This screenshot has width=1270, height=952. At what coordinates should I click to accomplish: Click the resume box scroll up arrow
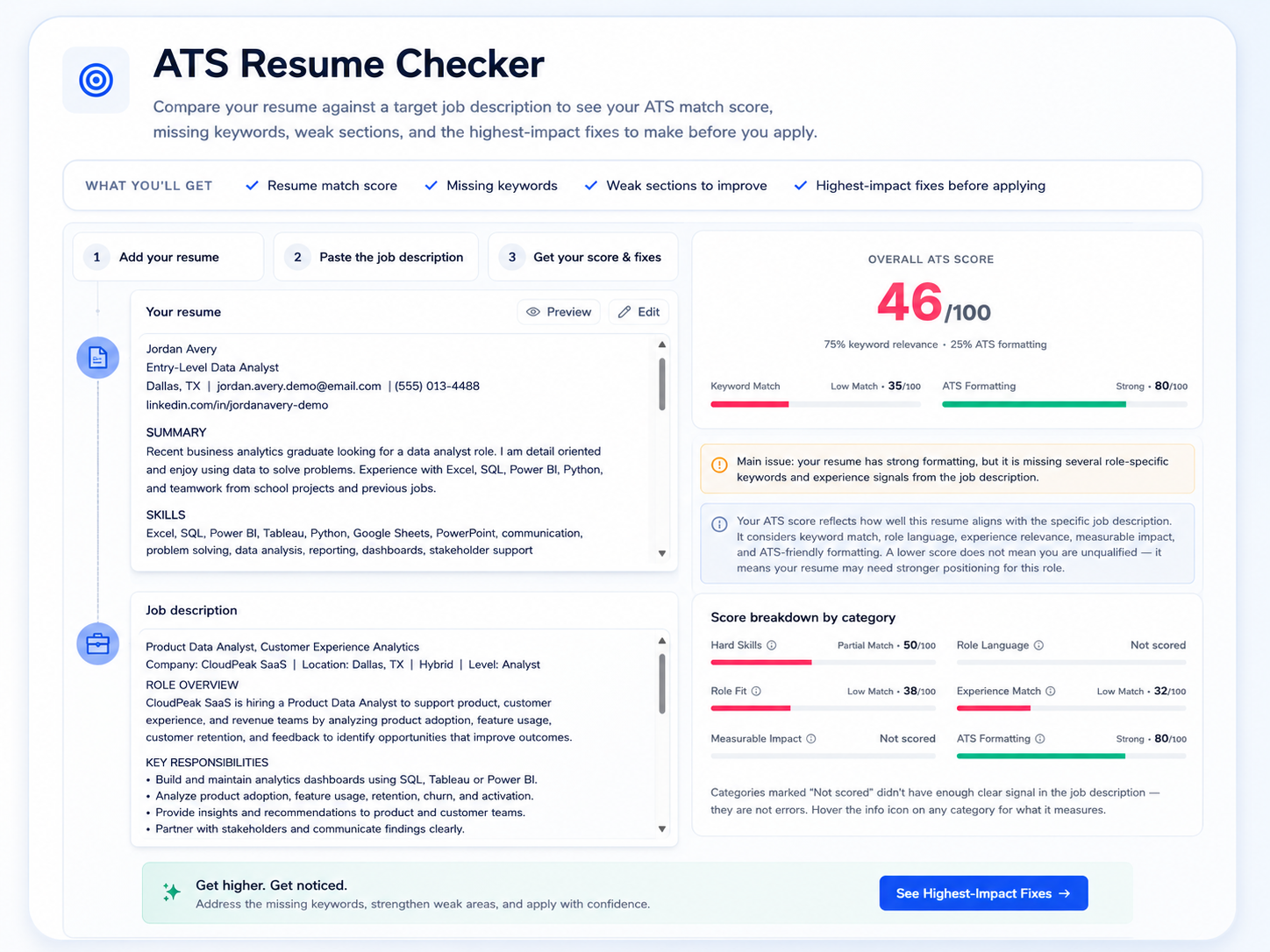(x=662, y=345)
